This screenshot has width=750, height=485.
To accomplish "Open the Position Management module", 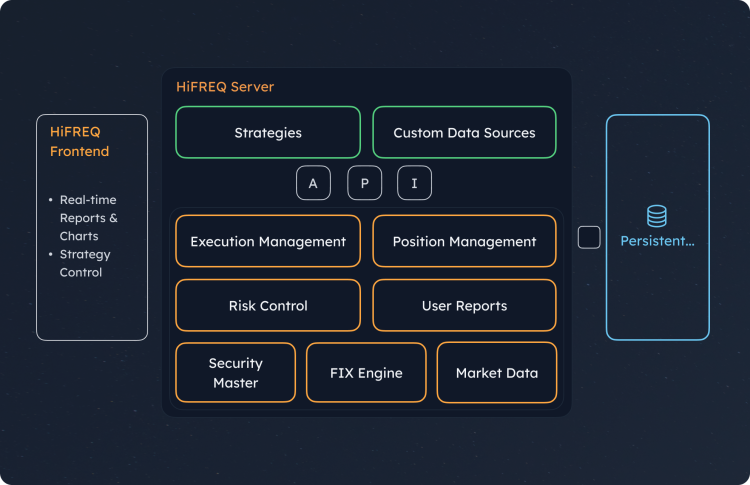I will point(464,241).
